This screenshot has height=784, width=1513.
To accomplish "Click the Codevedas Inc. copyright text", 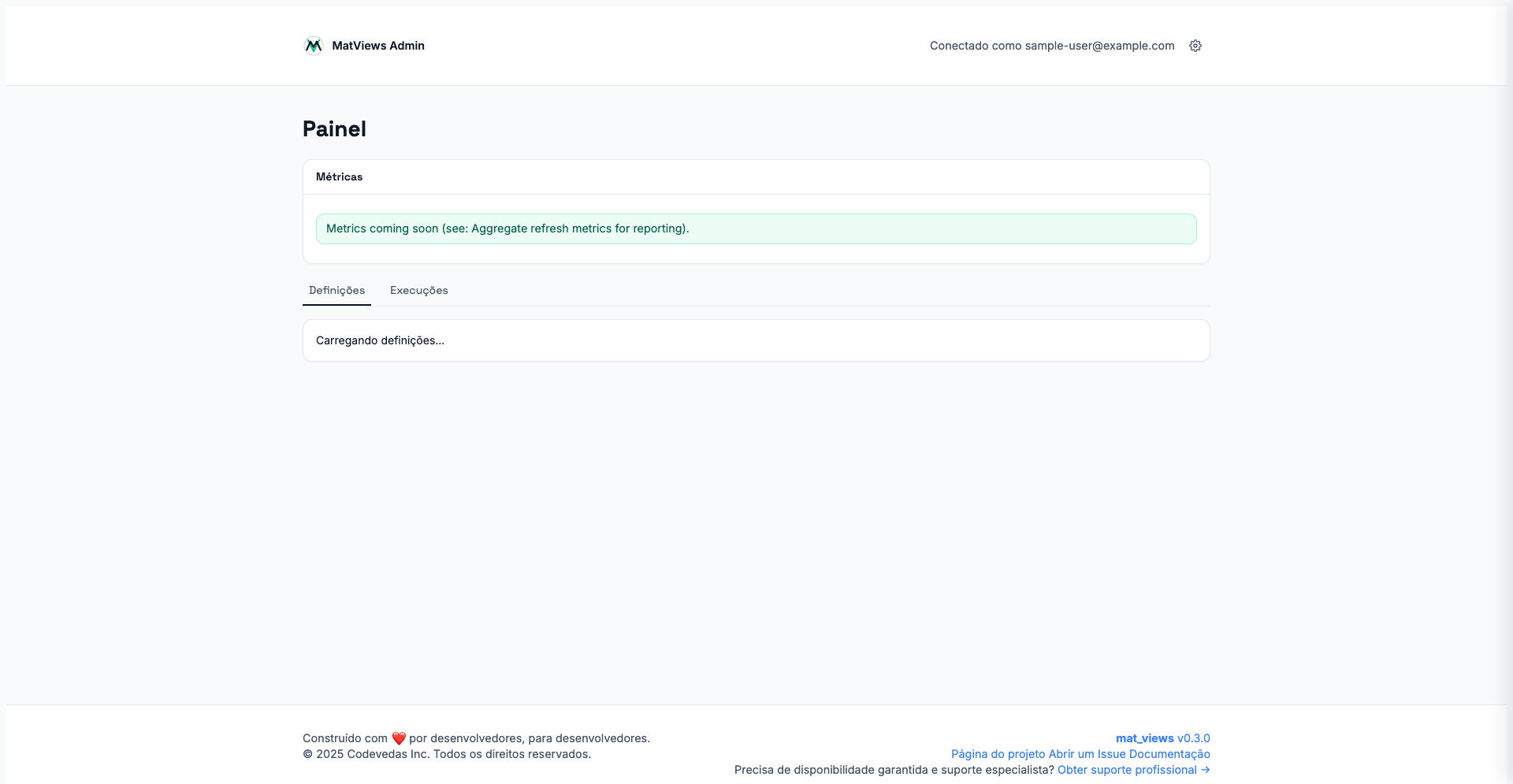I will tap(446, 754).
